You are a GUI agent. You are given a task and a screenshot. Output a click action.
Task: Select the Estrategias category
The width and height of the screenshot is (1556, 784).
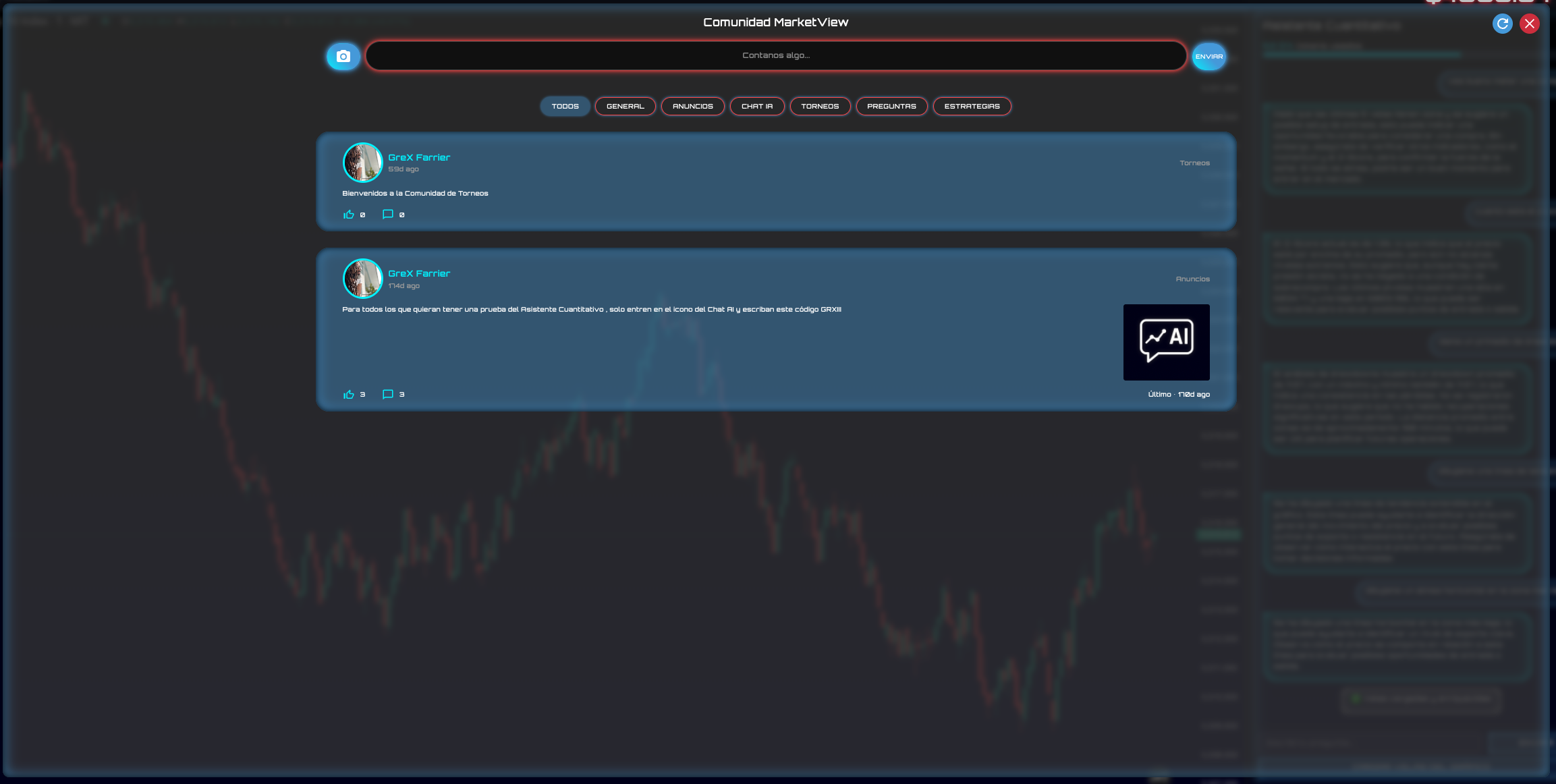pyautogui.click(x=971, y=107)
